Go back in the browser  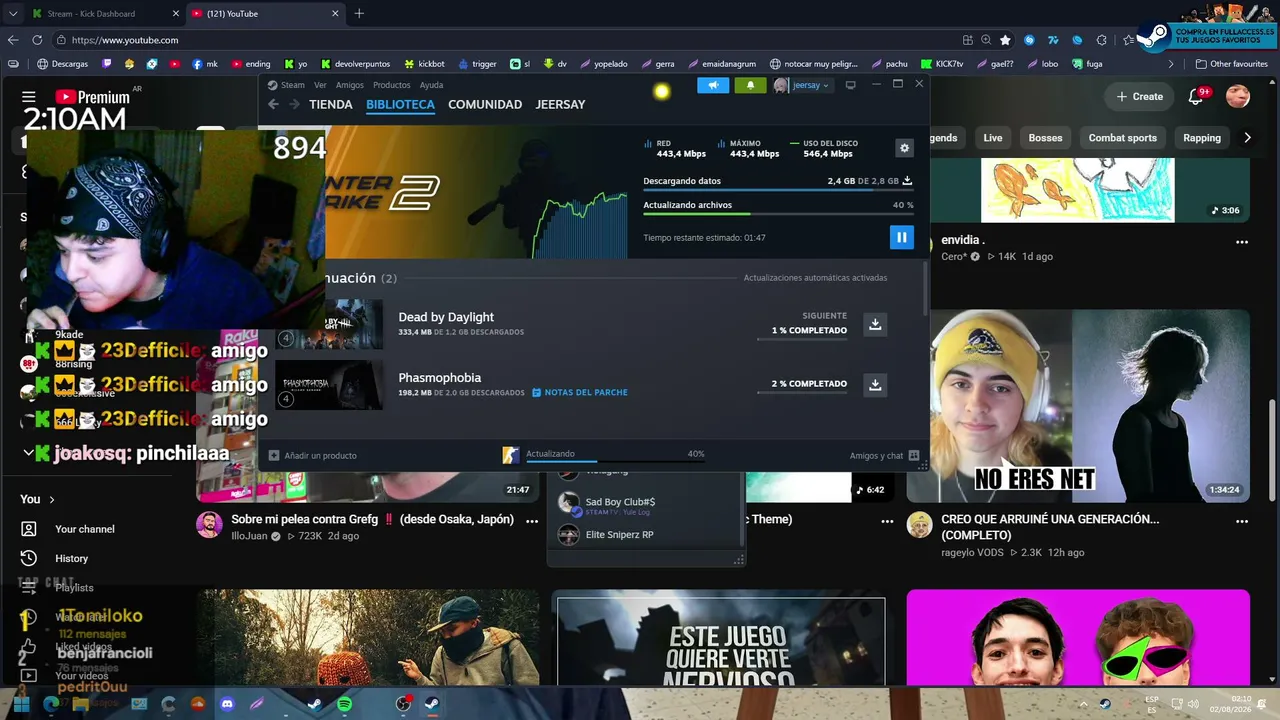tap(13, 40)
